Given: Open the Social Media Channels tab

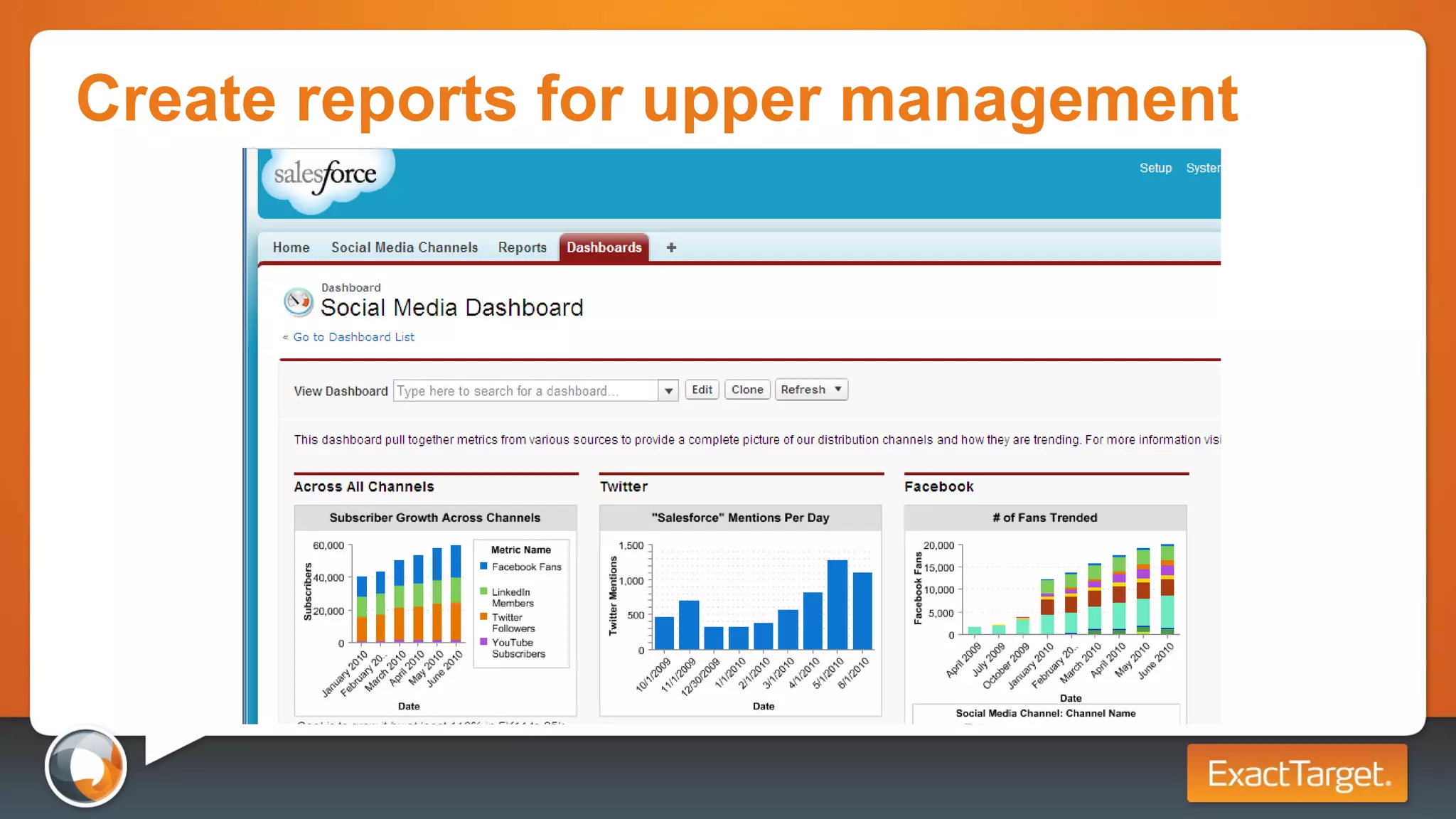Looking at the screenshot, I should (x=405, y=247).
